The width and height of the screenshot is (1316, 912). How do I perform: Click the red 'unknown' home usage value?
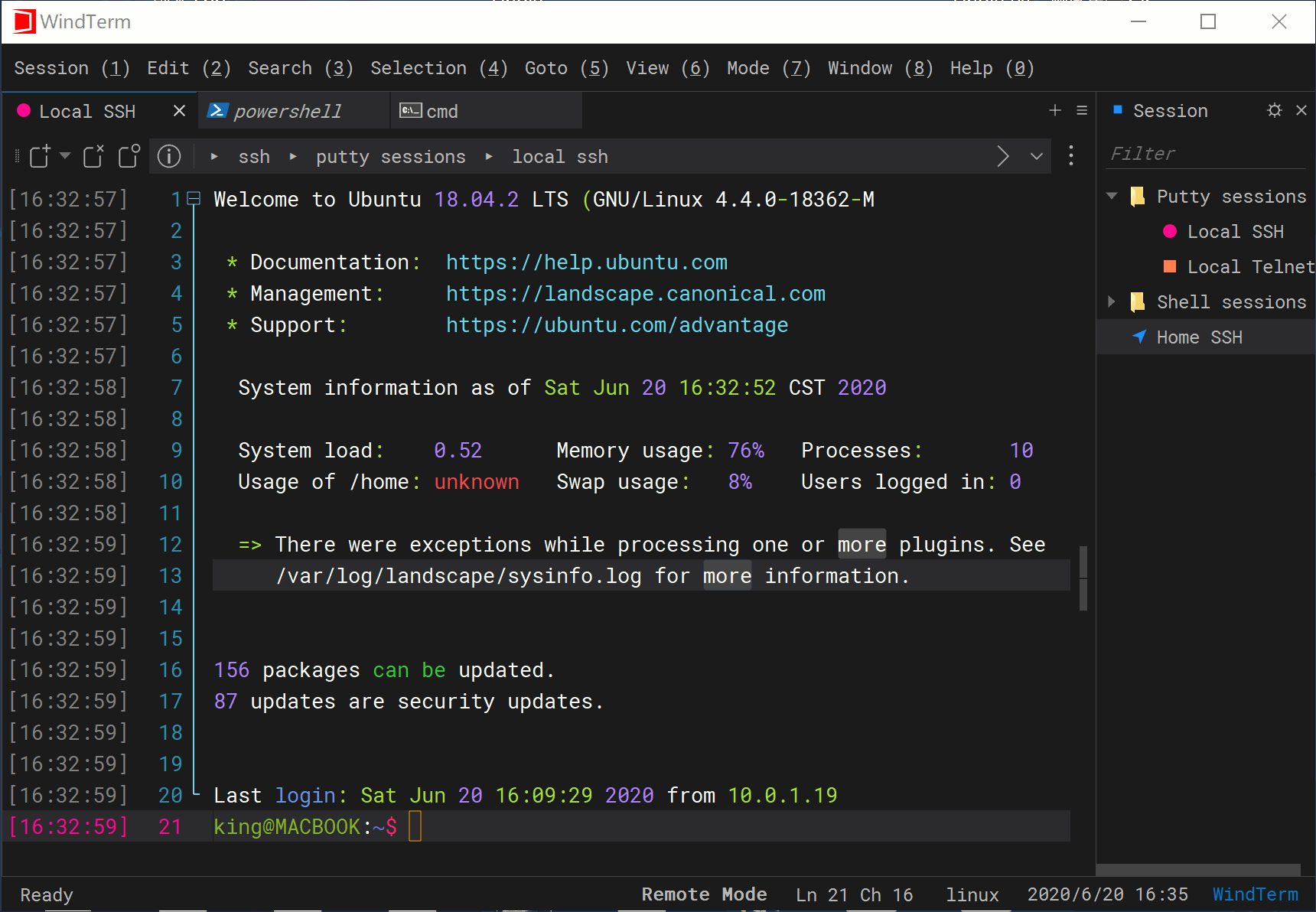click(x=477, y=482)
